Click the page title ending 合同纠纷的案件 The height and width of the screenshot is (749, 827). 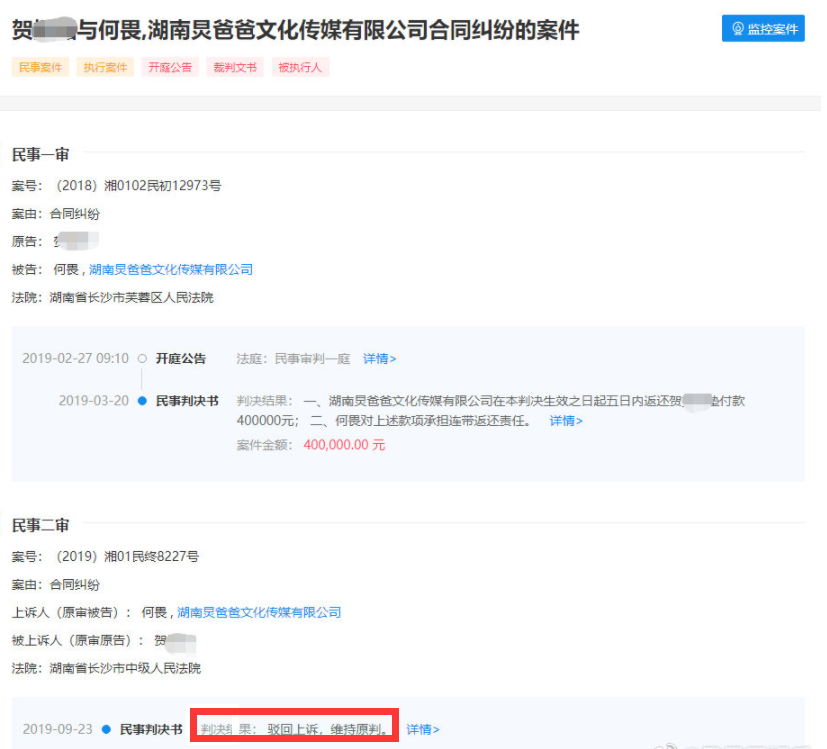pyautogui.click(x=295, y=30)
